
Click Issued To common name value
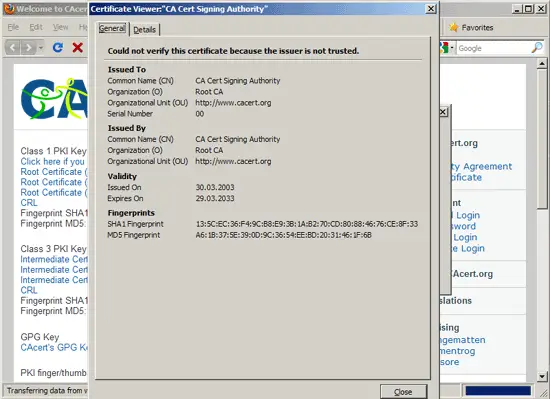click(238, 81)
